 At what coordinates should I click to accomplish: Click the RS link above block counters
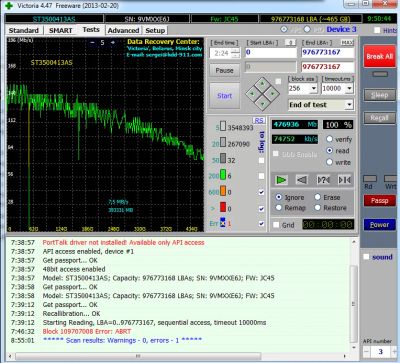point(259,120)
